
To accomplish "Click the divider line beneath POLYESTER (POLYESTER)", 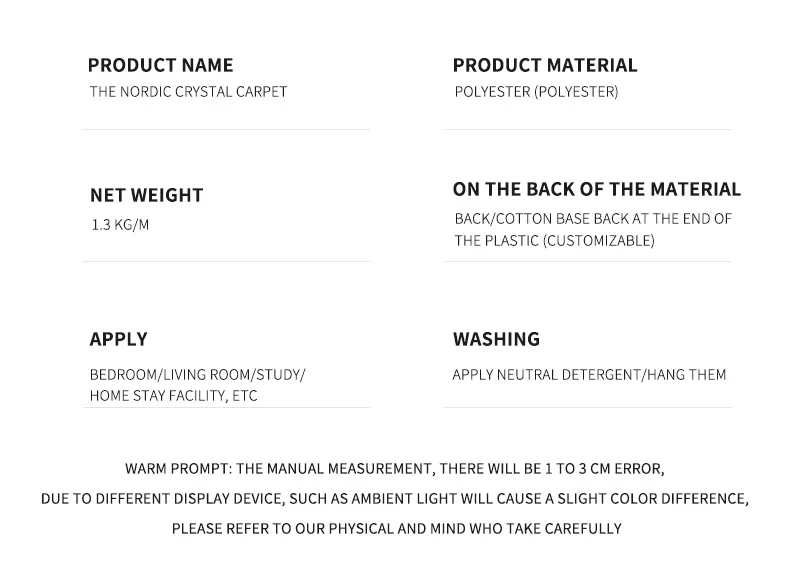I will 587,129.
